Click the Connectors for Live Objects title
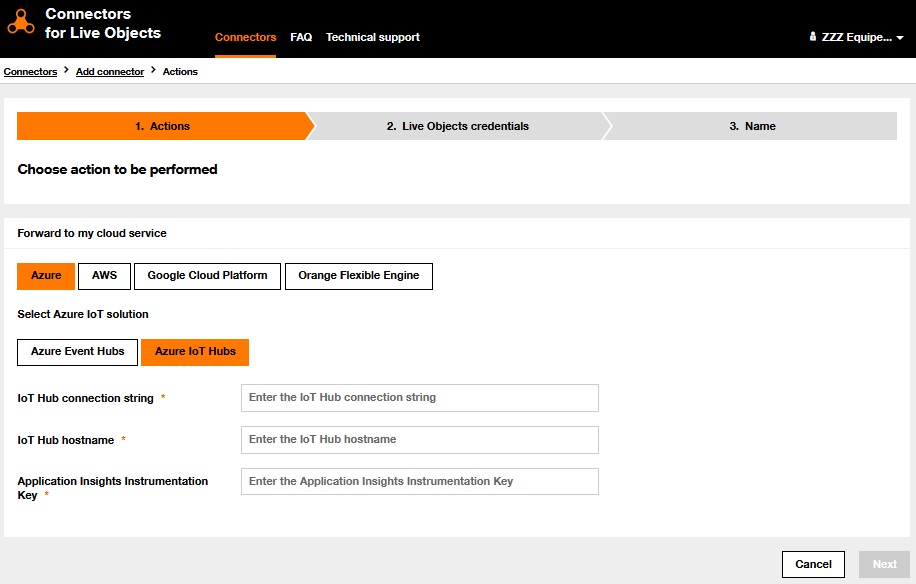The width and height of the screenshot is (916, 584). click(x=103, y=23)
